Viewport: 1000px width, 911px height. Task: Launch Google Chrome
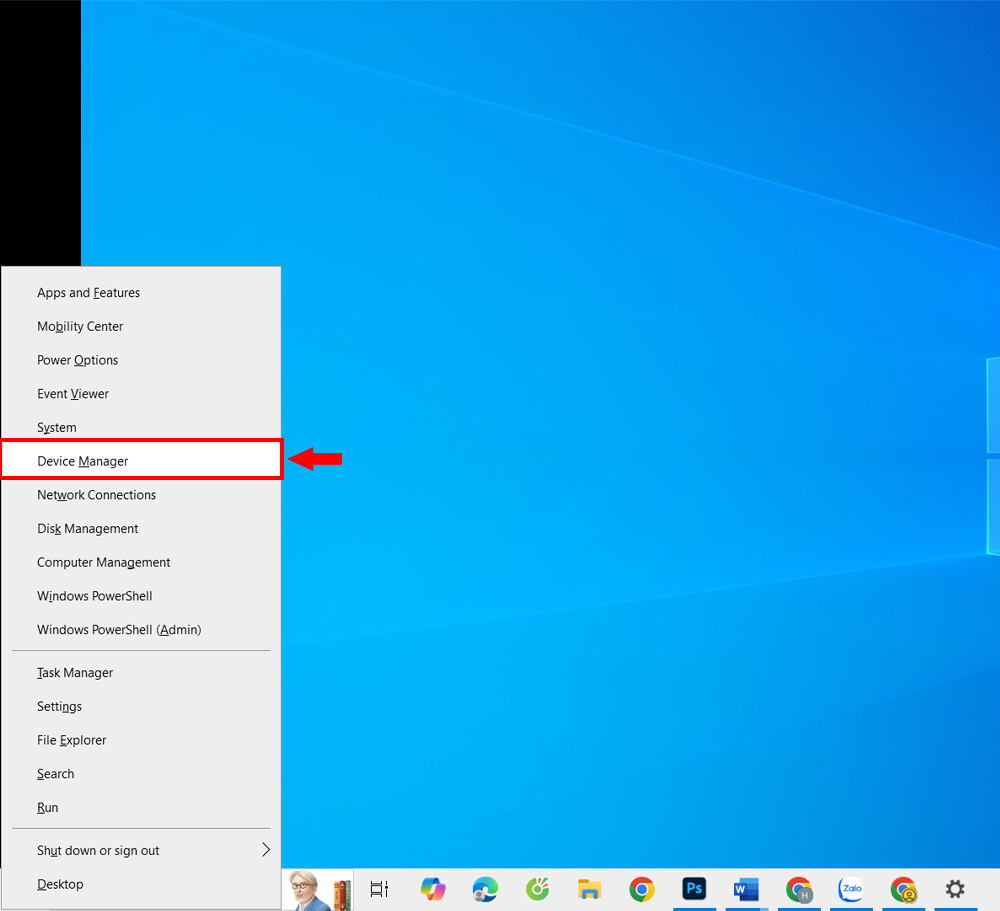[x=641, y=889]
